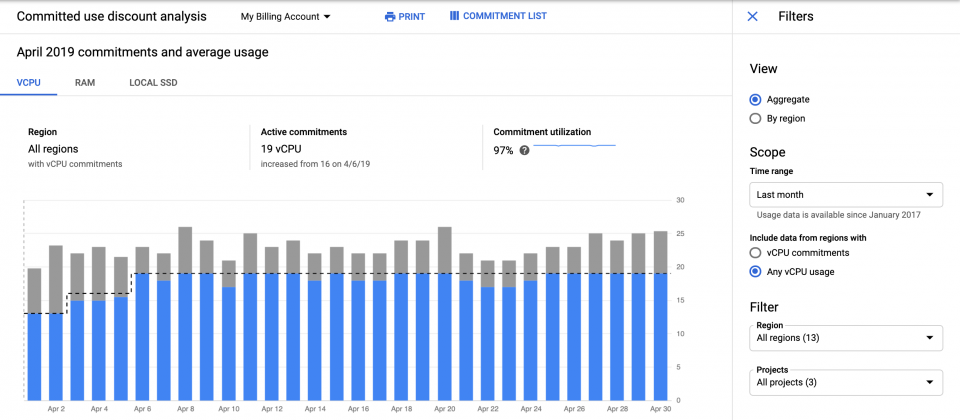Open the Last month time range dropdown
Screen dimensions: 960x420
[846, 195]
